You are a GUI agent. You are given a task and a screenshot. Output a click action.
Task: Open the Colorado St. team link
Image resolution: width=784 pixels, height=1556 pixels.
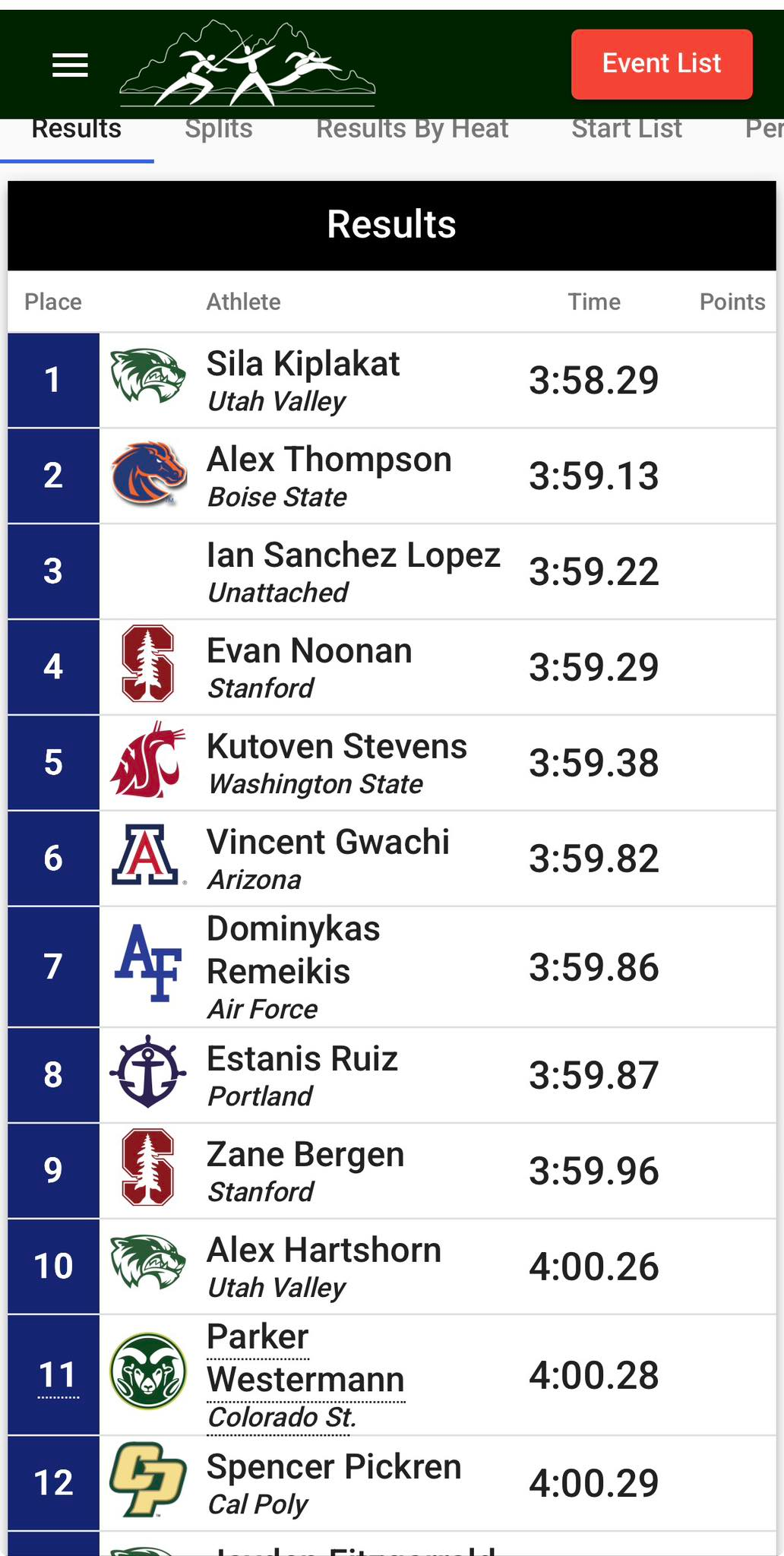282,1418
